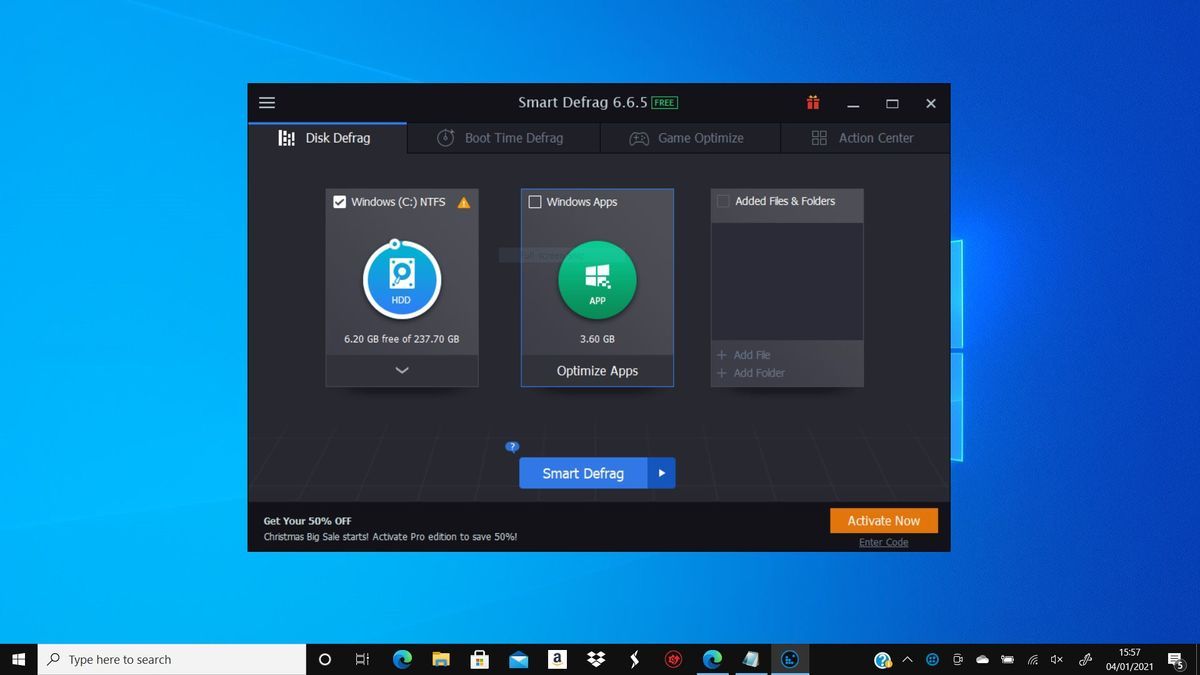The width and height of the screenshot is (1200, 675).
Task: Click the Smart Defrag button
Action: coord(583,473)
